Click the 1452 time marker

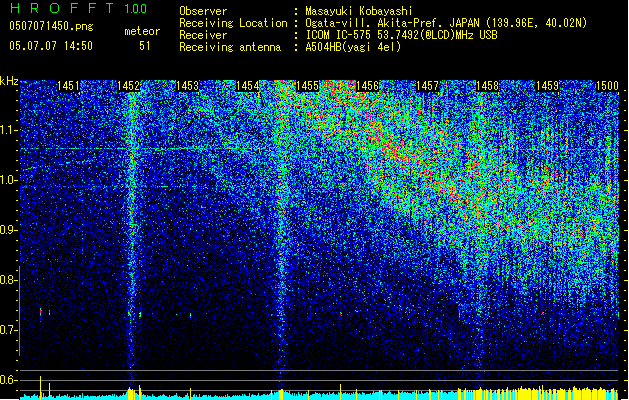pyautogui.click(x=128, y=86)
